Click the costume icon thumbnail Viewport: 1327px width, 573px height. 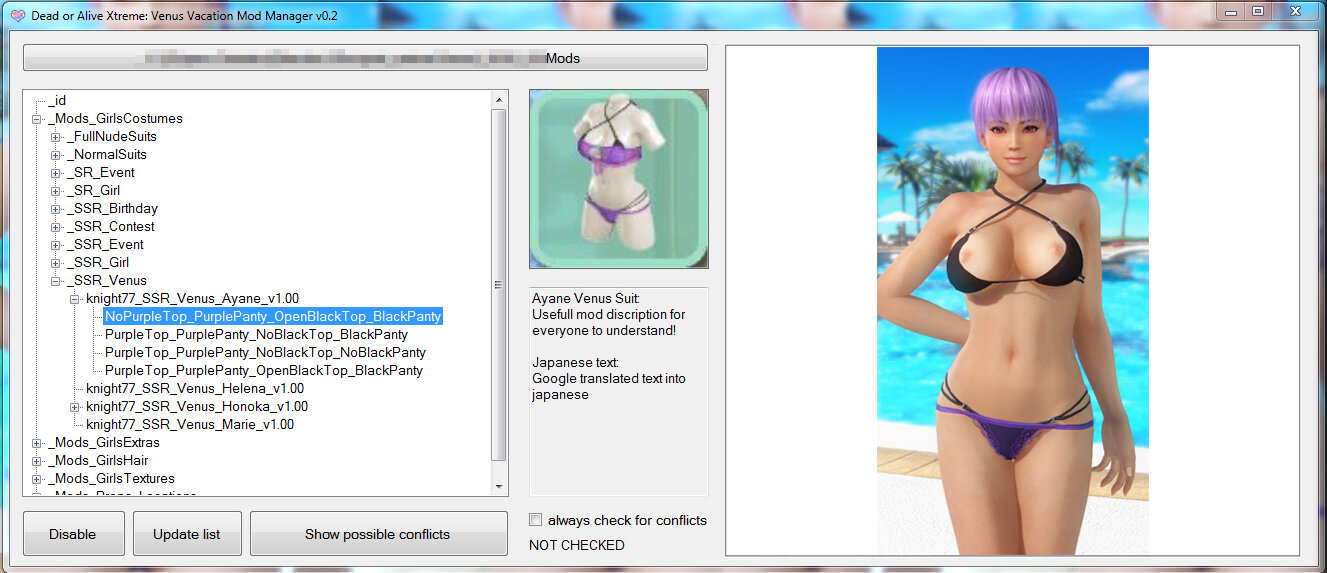pyautogui.click(x=619, y=179)
